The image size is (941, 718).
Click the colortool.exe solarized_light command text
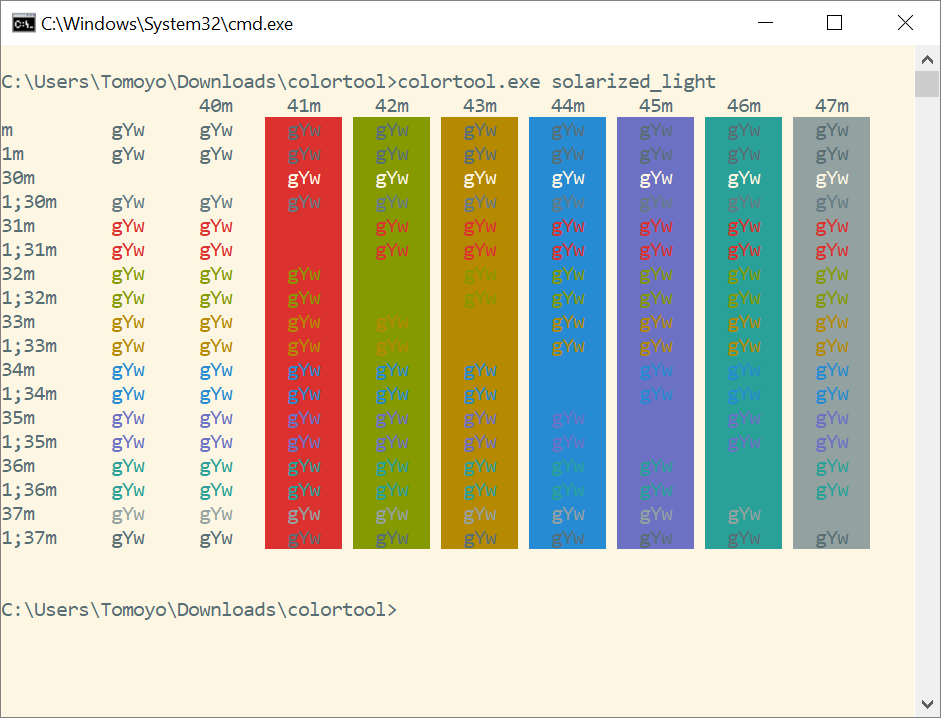tap(556, 82)
